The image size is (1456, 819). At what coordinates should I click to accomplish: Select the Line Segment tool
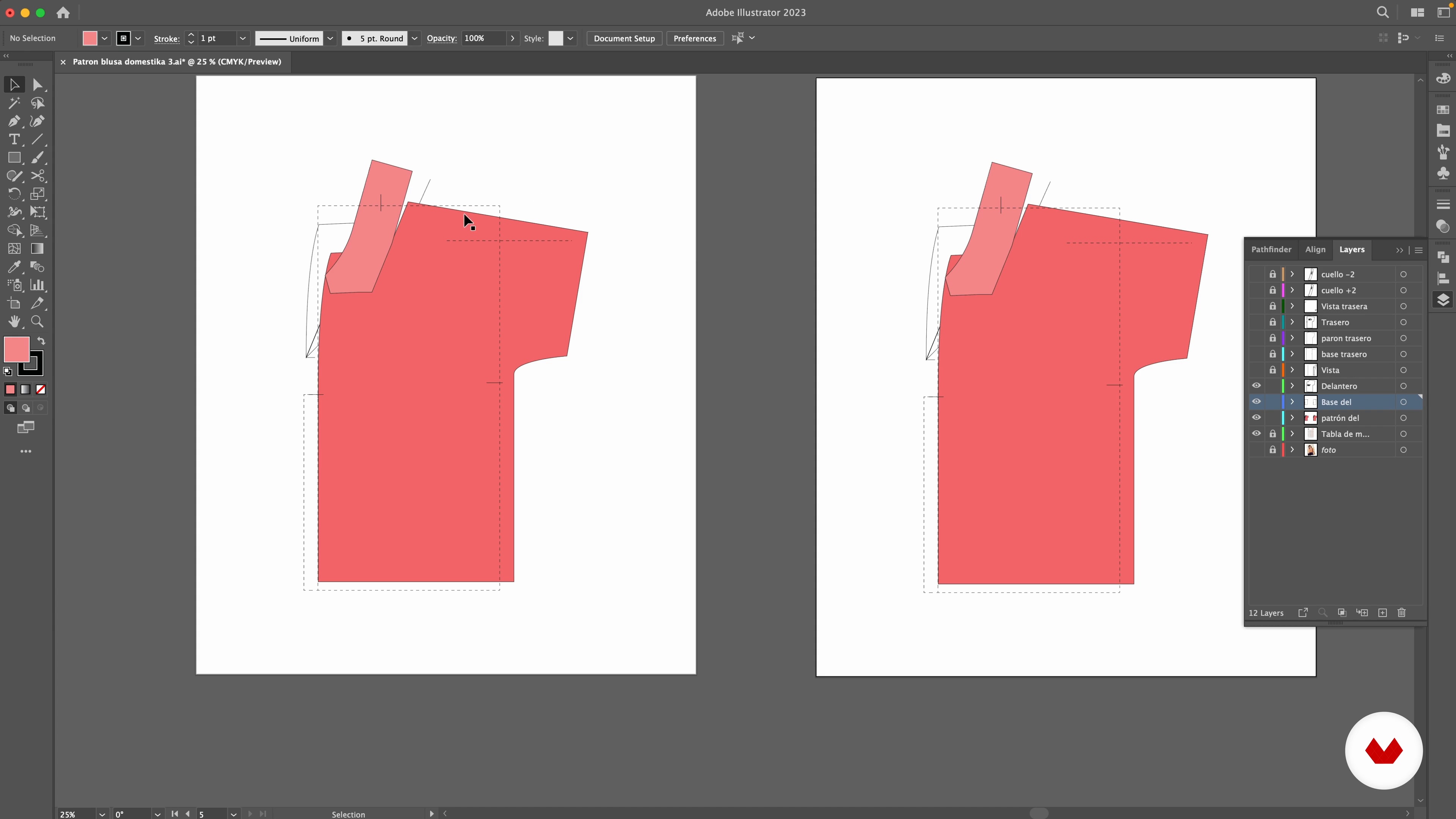click(37, 139)
